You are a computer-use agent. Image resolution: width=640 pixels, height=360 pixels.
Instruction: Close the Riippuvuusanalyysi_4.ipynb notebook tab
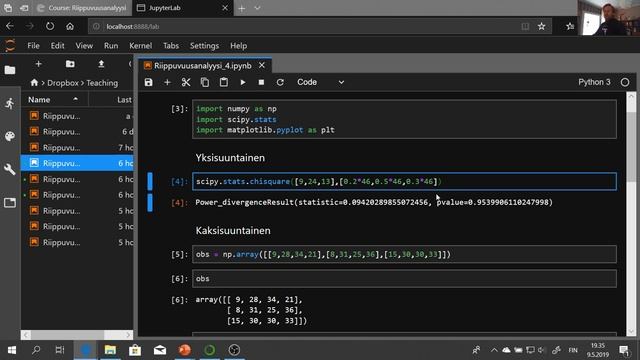[262, 65]
